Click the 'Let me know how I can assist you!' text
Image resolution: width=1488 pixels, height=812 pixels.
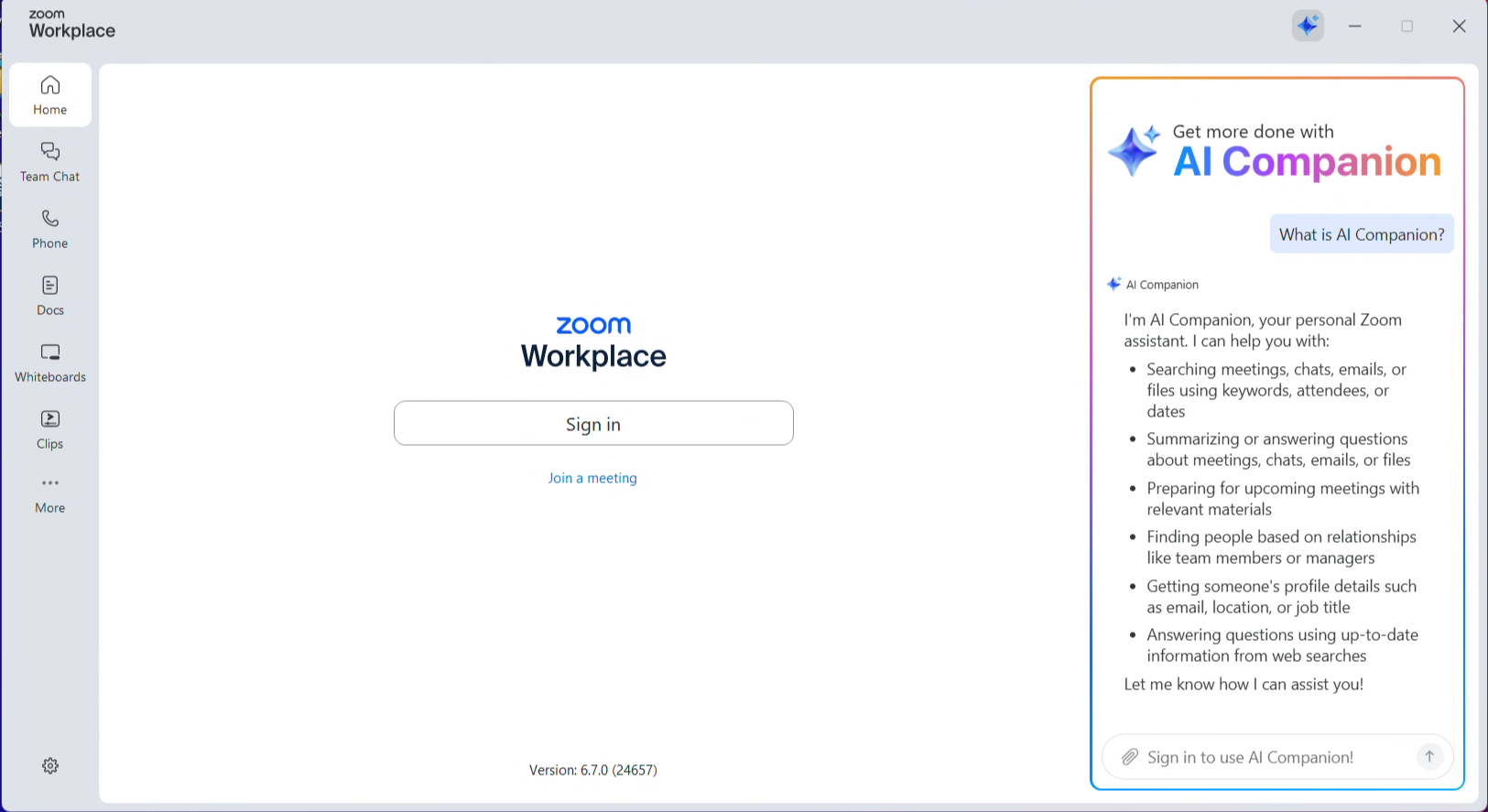1244,684
